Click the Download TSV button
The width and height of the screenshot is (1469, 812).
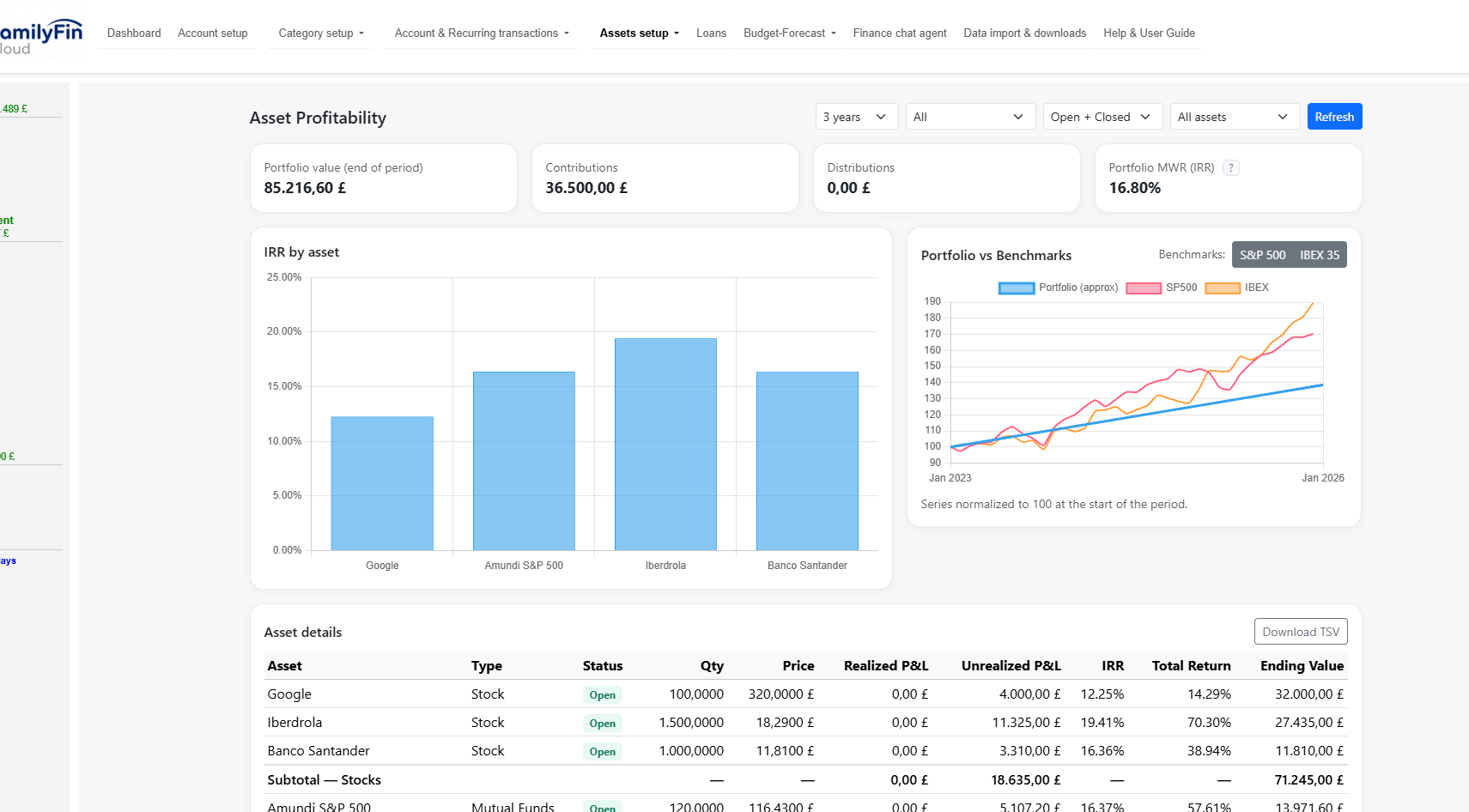click(x=1301, y=632)
